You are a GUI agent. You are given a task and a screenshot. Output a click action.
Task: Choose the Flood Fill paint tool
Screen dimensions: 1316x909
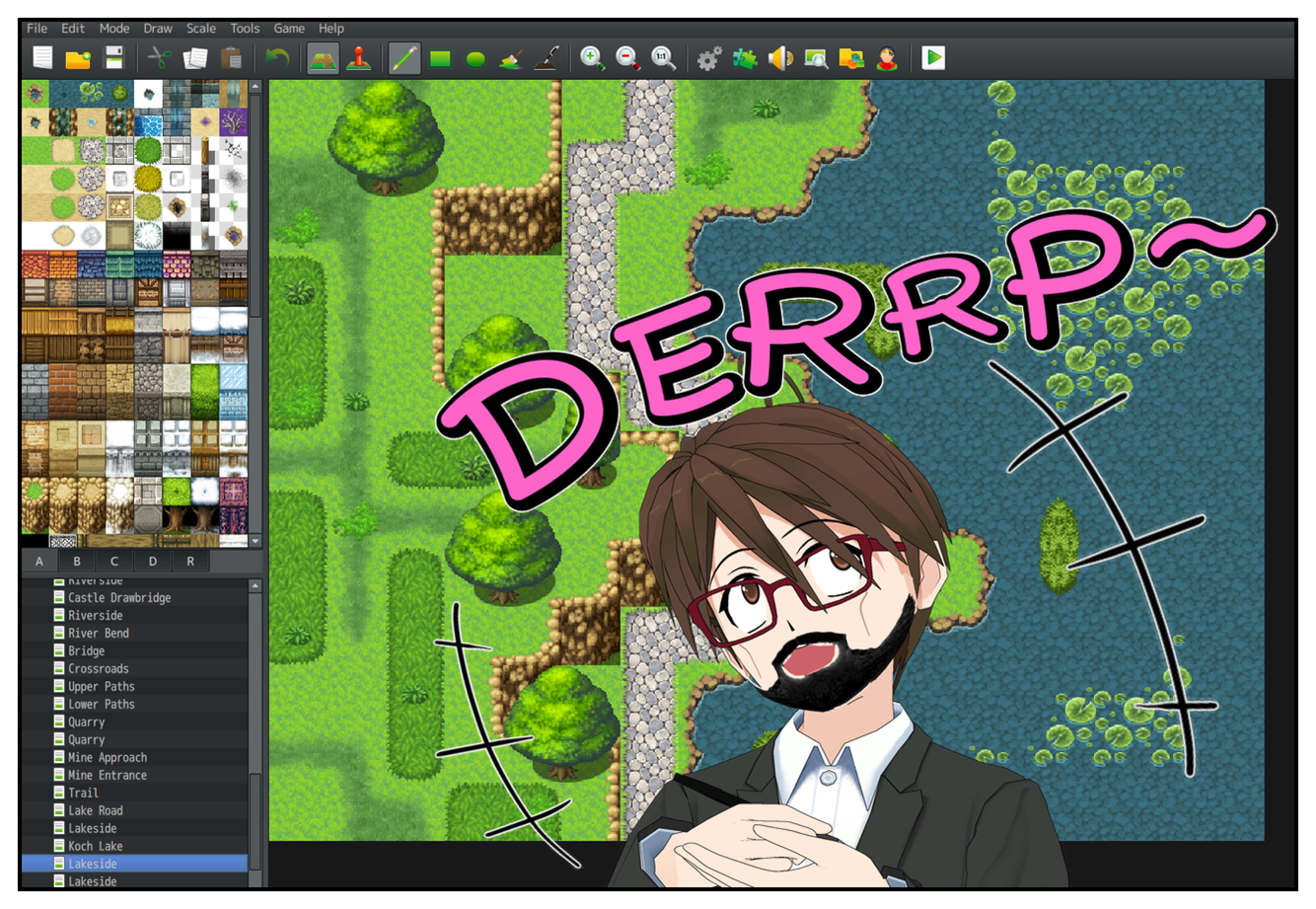point(511,59)
